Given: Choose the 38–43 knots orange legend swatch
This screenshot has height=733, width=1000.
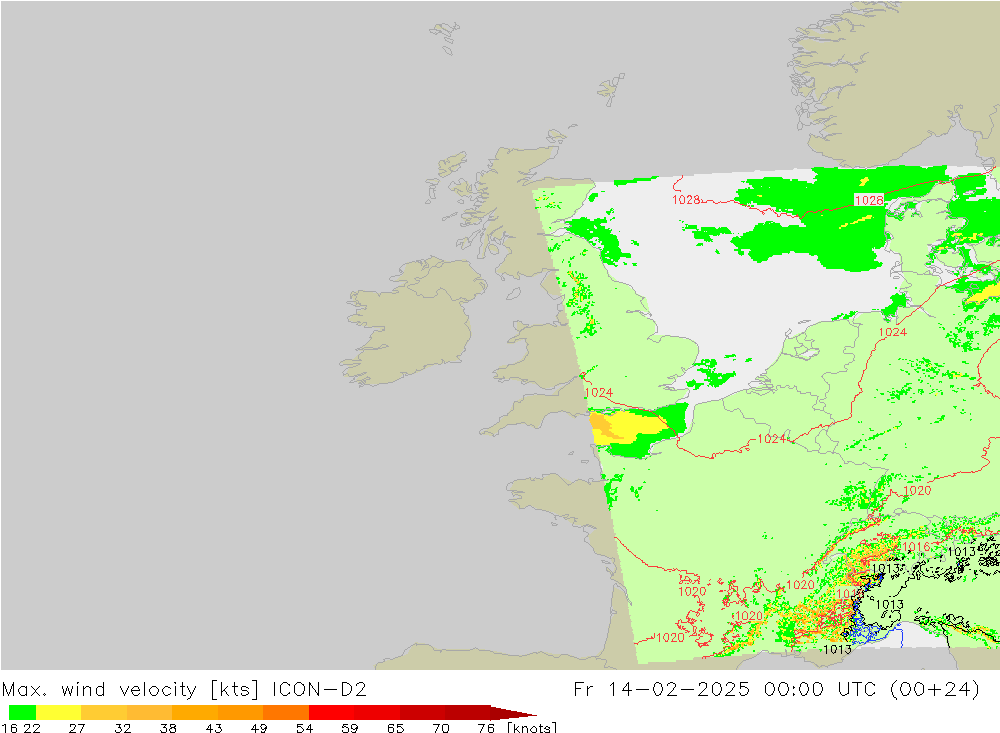Looking at the screenshot, I should [195, 712].
